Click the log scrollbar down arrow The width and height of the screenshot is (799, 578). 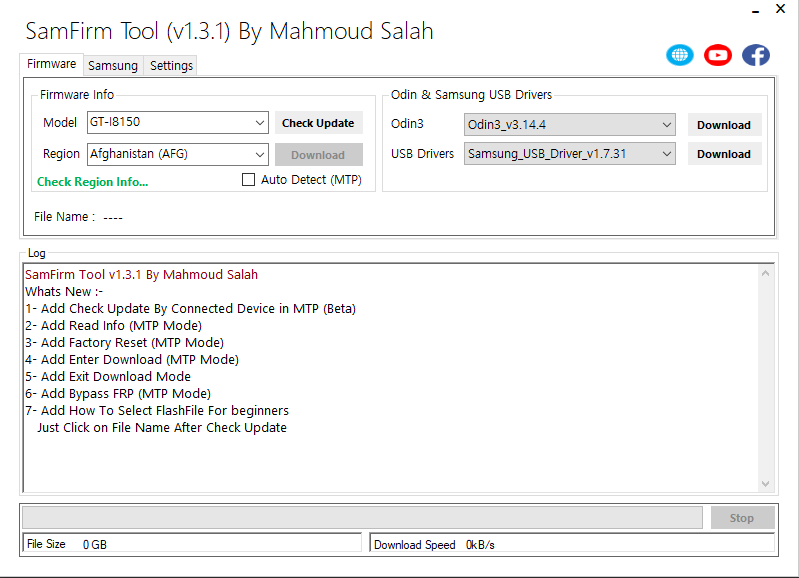click(765, 484)
